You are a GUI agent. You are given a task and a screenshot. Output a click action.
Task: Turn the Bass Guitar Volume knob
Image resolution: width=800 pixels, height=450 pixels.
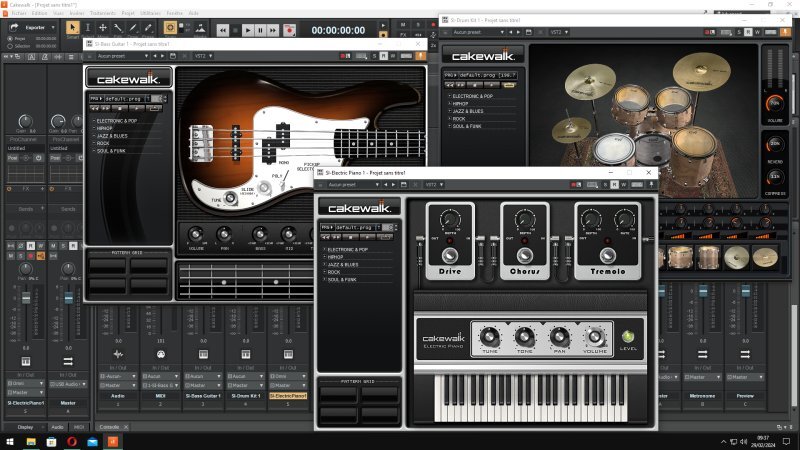pyautogui.click(x=195, y=234)
